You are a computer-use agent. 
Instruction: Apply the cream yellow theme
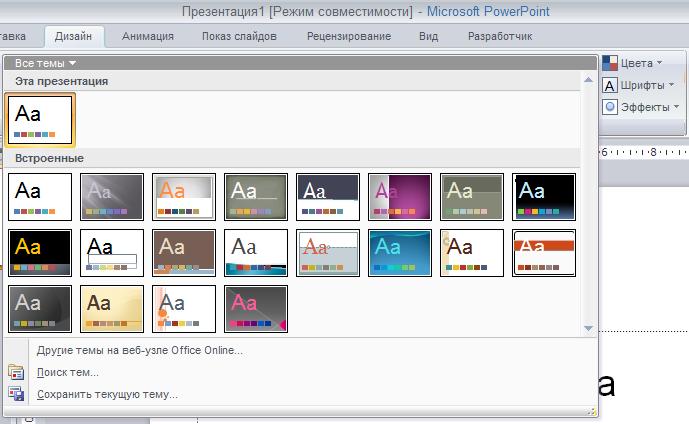112,309
